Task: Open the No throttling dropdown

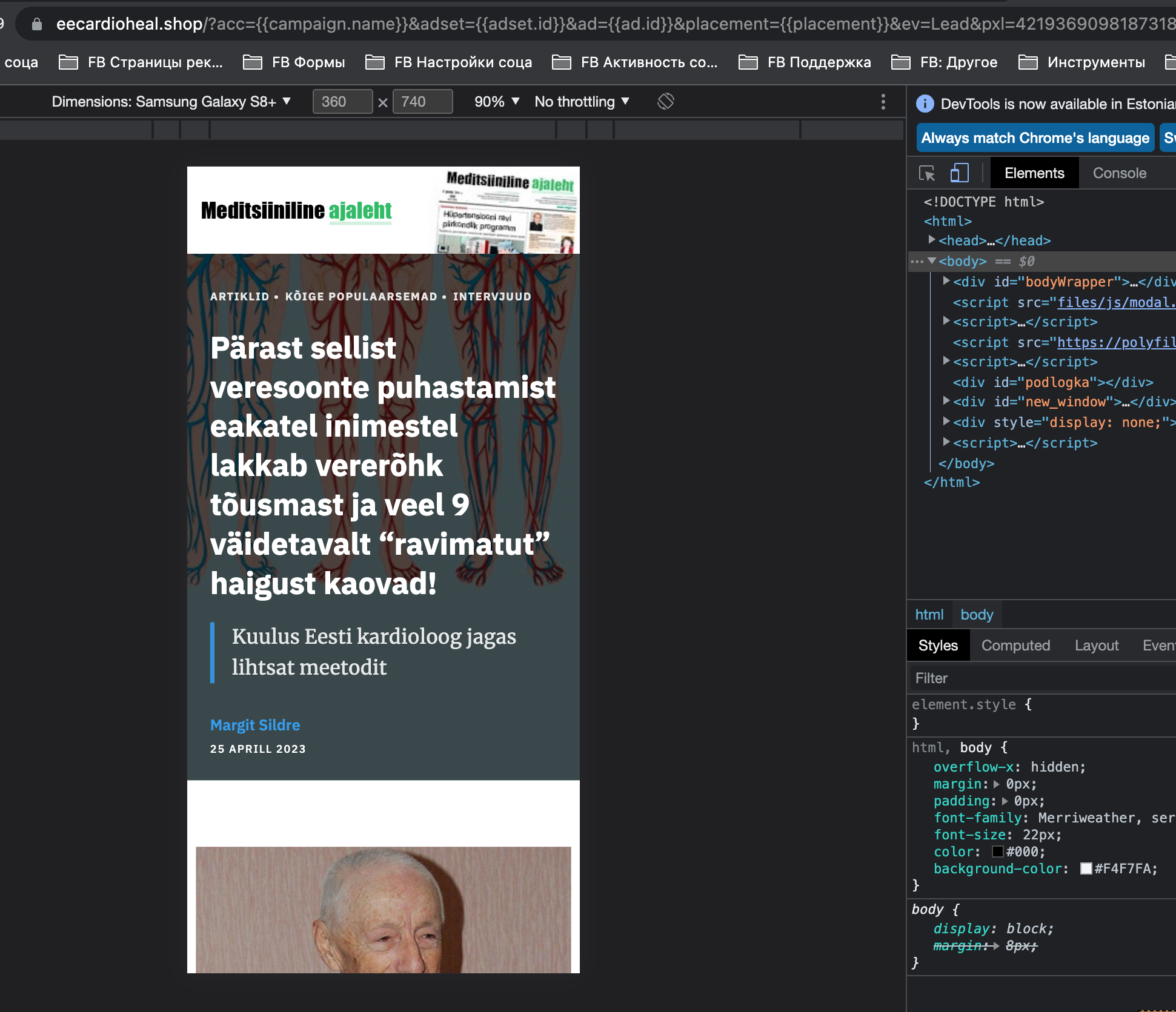Action: coord(582,102)
